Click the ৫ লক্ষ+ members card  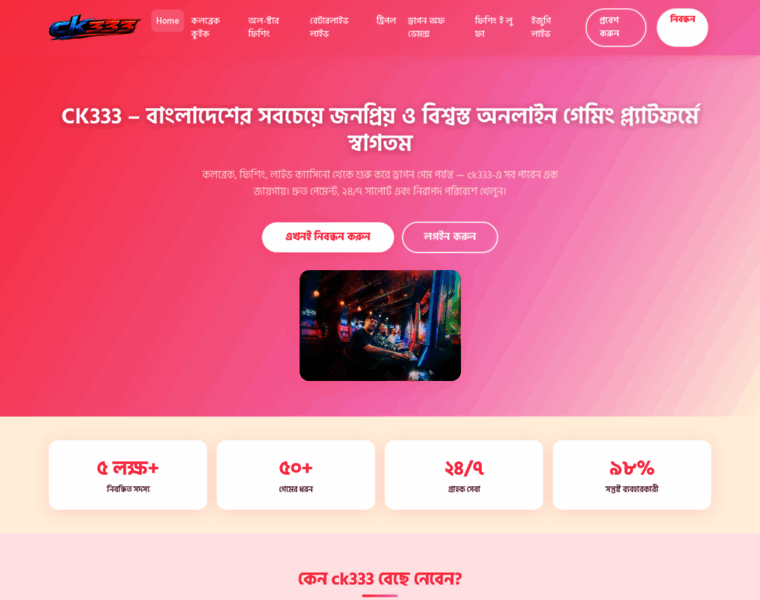pos(128,475)
